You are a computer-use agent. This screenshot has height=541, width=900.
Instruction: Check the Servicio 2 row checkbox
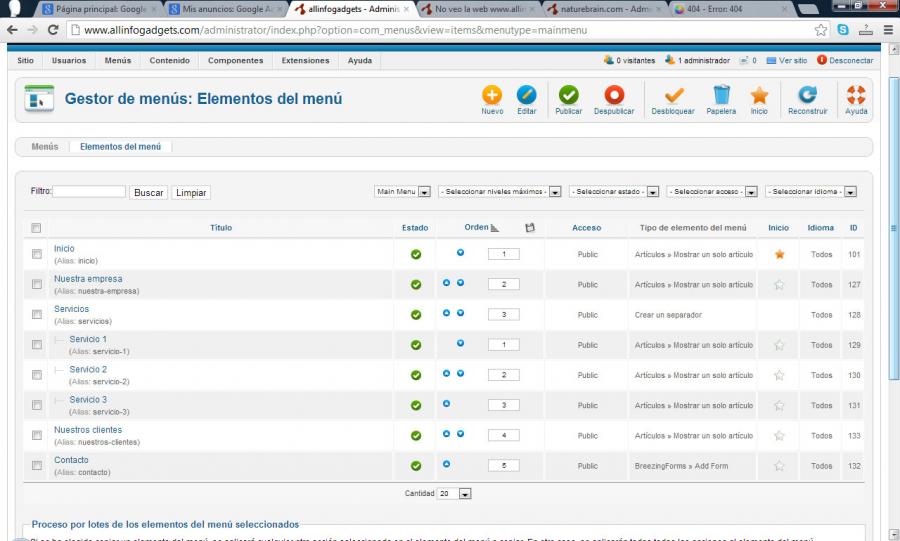[37, 375]
